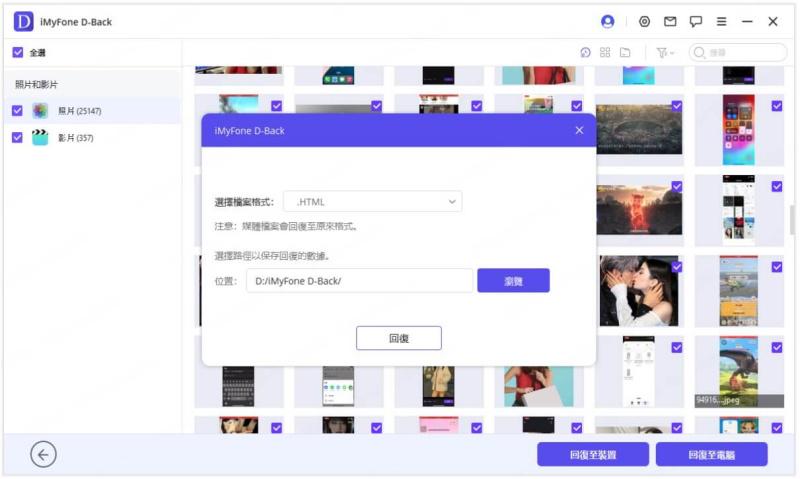
Task: Open the kissing couple photo thumbnail
Action: [x=639, y=291]
